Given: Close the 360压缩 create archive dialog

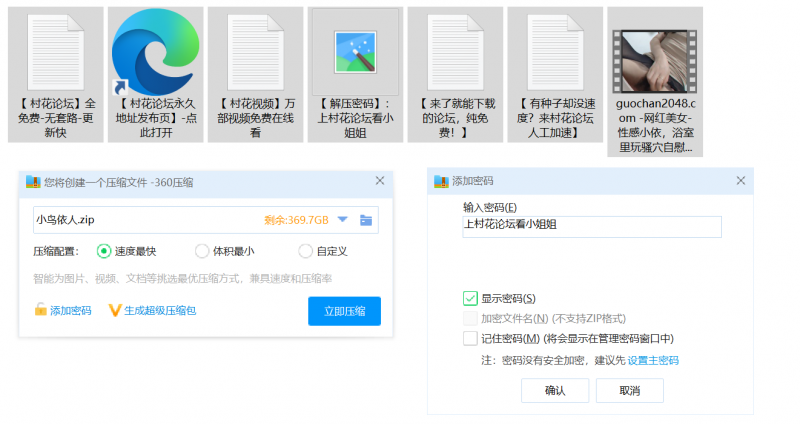Looking at the screenshot, I should [x=380, y=181].
